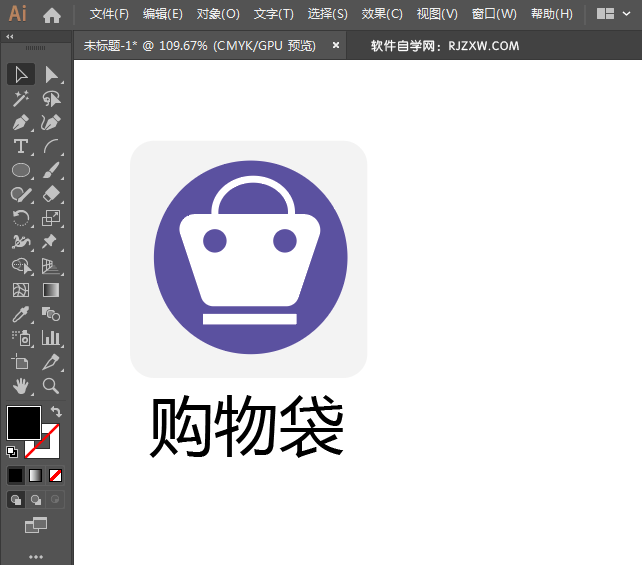Open the 窗口(W) menu
The height and width of the screenshot is (565, 642).
(x=494, y=14)
